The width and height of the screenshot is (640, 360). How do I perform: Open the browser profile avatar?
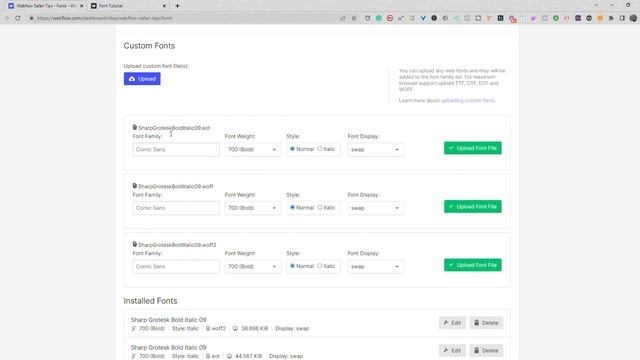click(x=633, y=18)
